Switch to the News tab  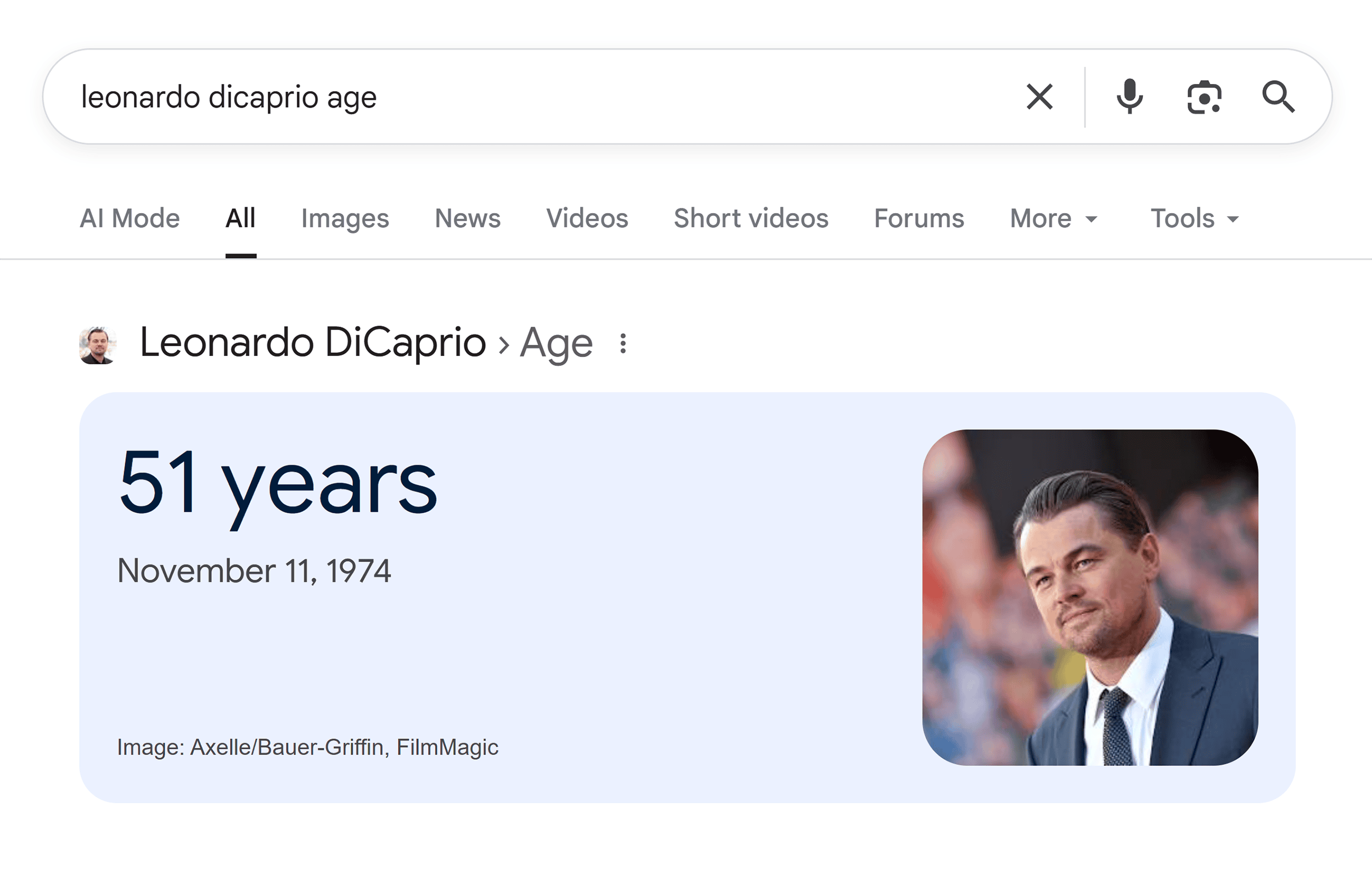click(x=468, y=218)
